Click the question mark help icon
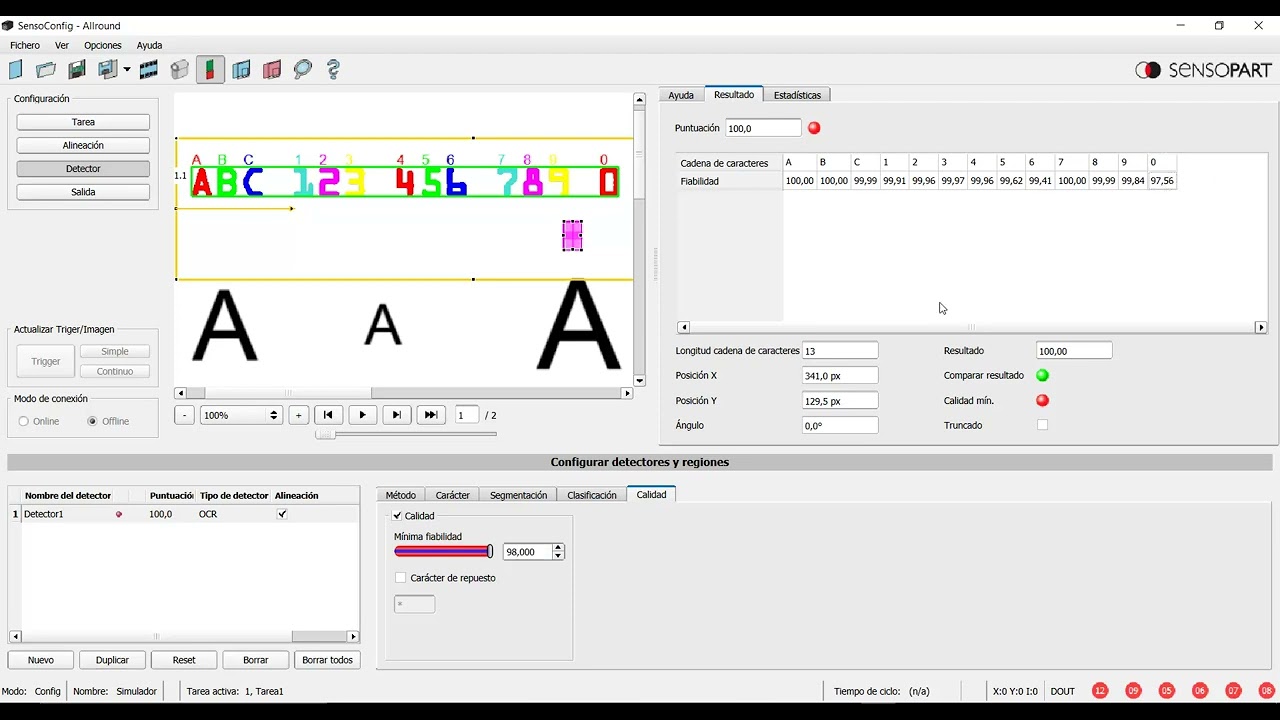1280x720 pixels. [x=334, y=69]
